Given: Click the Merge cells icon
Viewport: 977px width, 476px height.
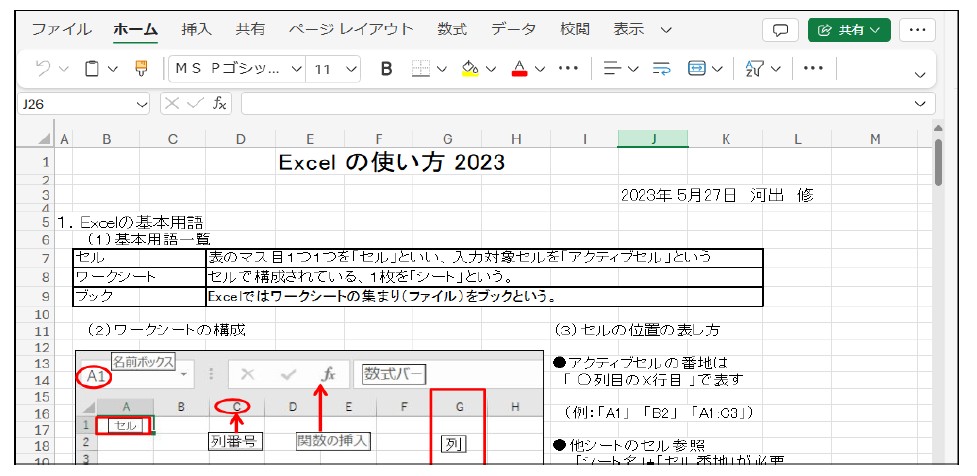Looking at the screenshot, I should coord(697,69).
